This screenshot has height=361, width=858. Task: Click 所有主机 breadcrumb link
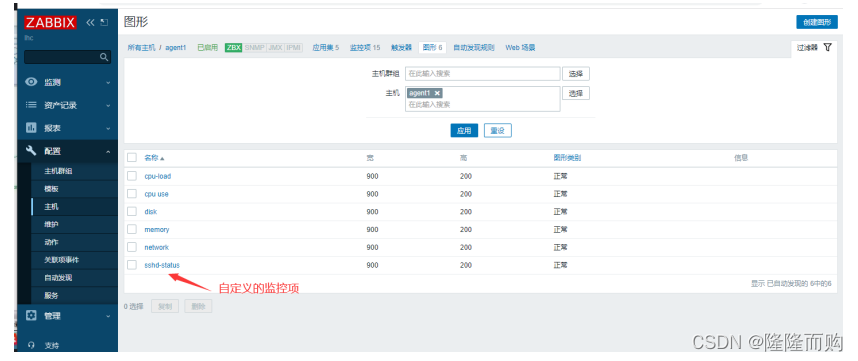point(141,48)
